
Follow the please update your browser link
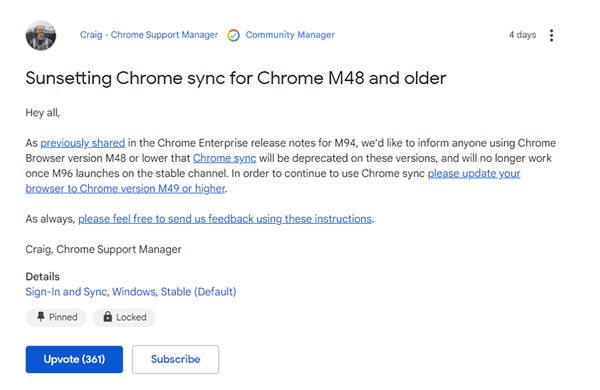[x=474, y=173]
